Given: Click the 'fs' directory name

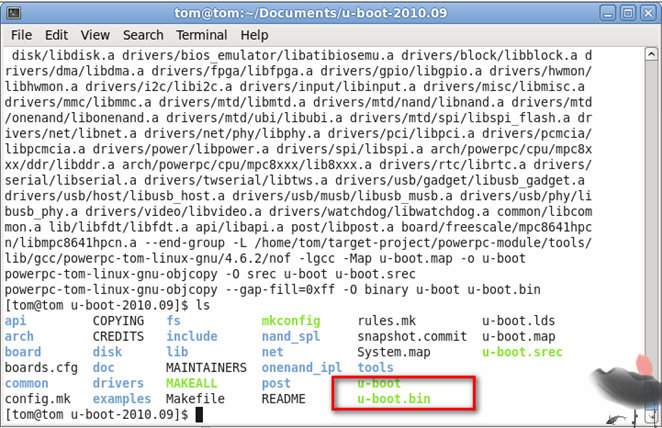Looking at the screenshot, I should click(174, 321).
